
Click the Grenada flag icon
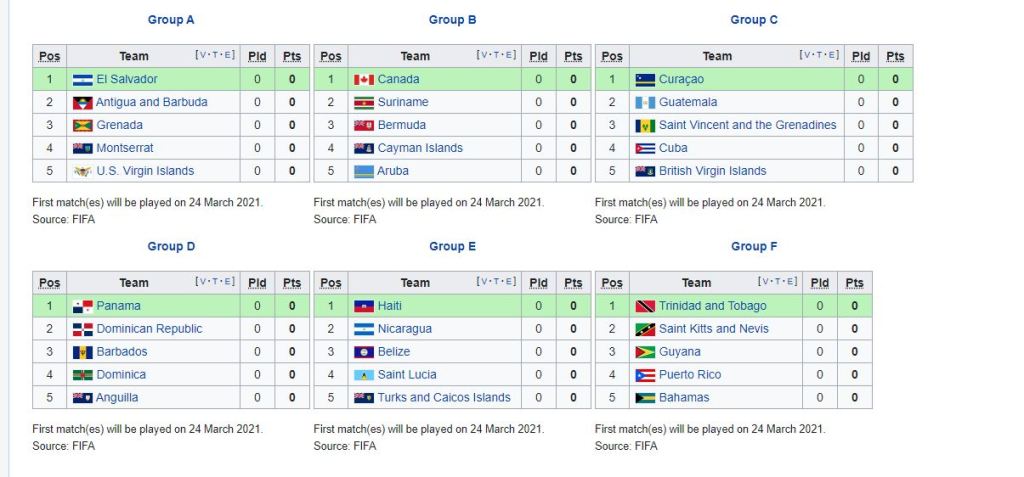coord(82,126)
